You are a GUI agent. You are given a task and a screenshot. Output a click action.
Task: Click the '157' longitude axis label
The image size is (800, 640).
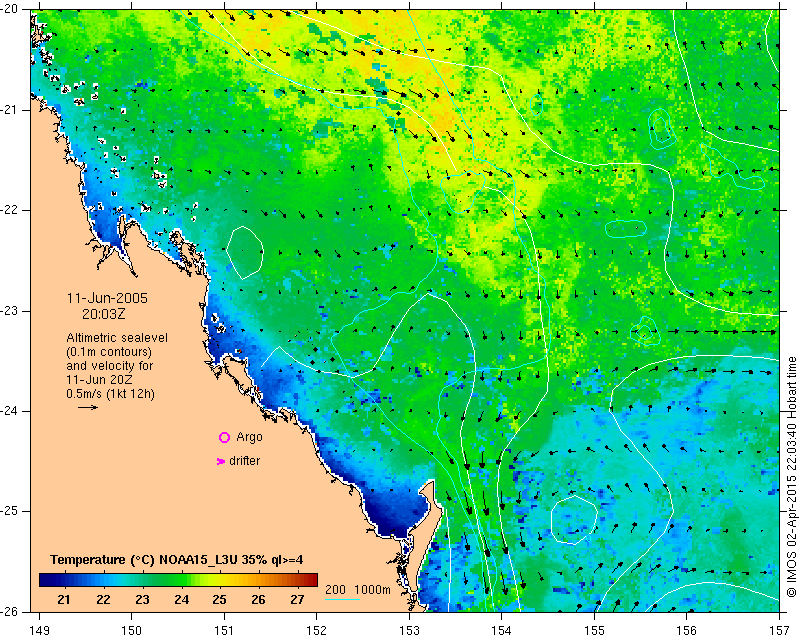[780, 631]
